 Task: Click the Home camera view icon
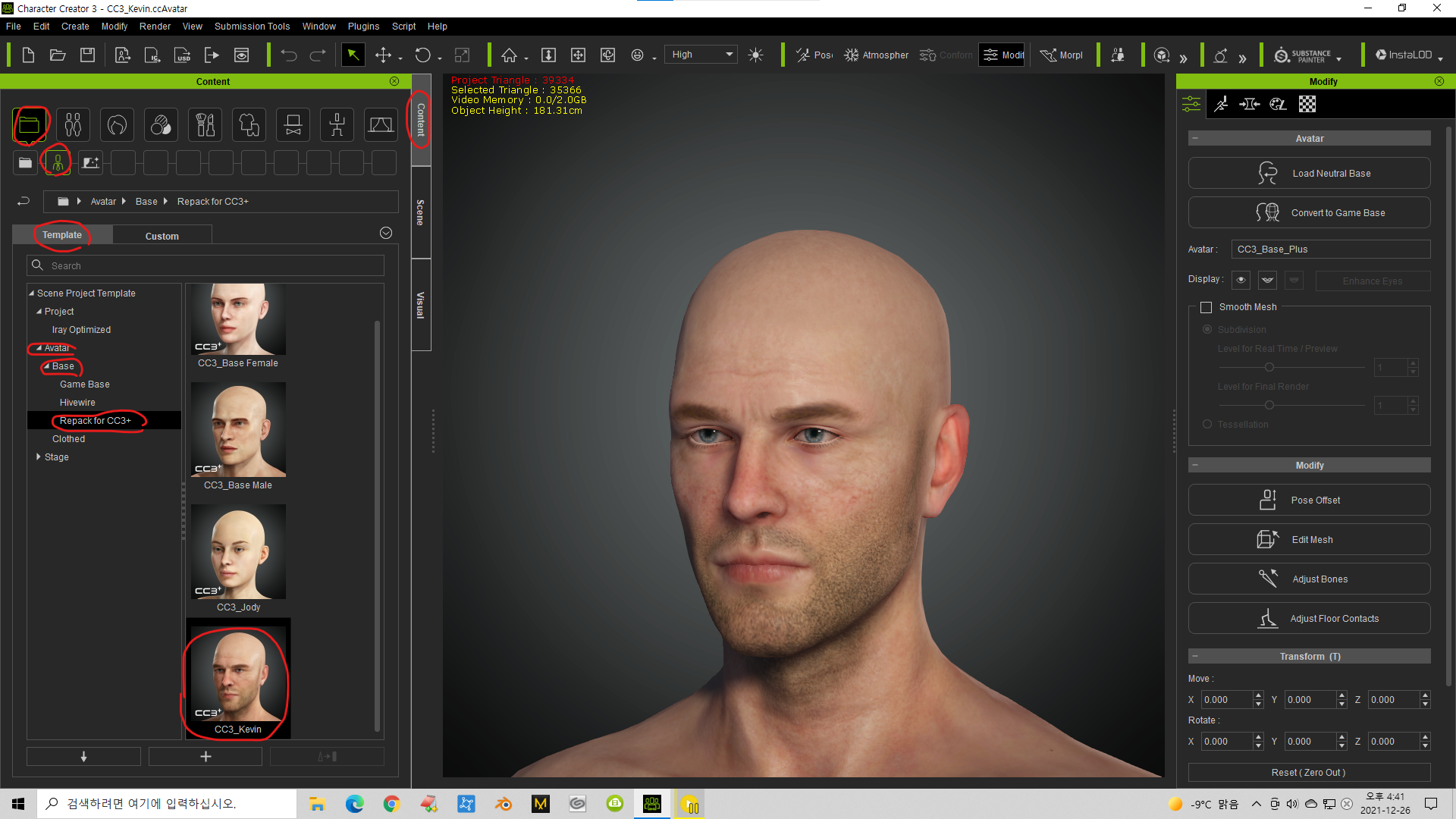[510, 55]
